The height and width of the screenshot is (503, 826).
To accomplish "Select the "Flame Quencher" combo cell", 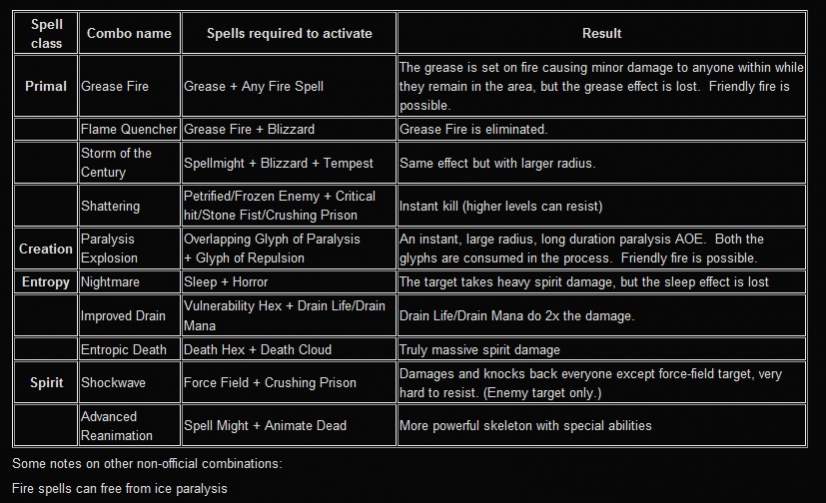I will click(129, 129).
